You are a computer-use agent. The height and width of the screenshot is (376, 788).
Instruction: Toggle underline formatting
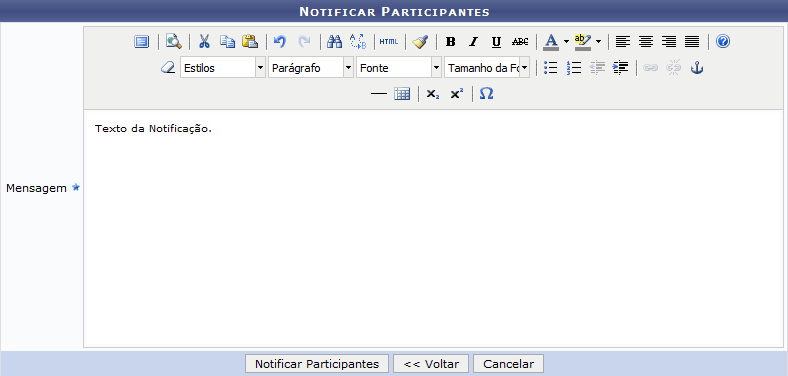point(497,42)
